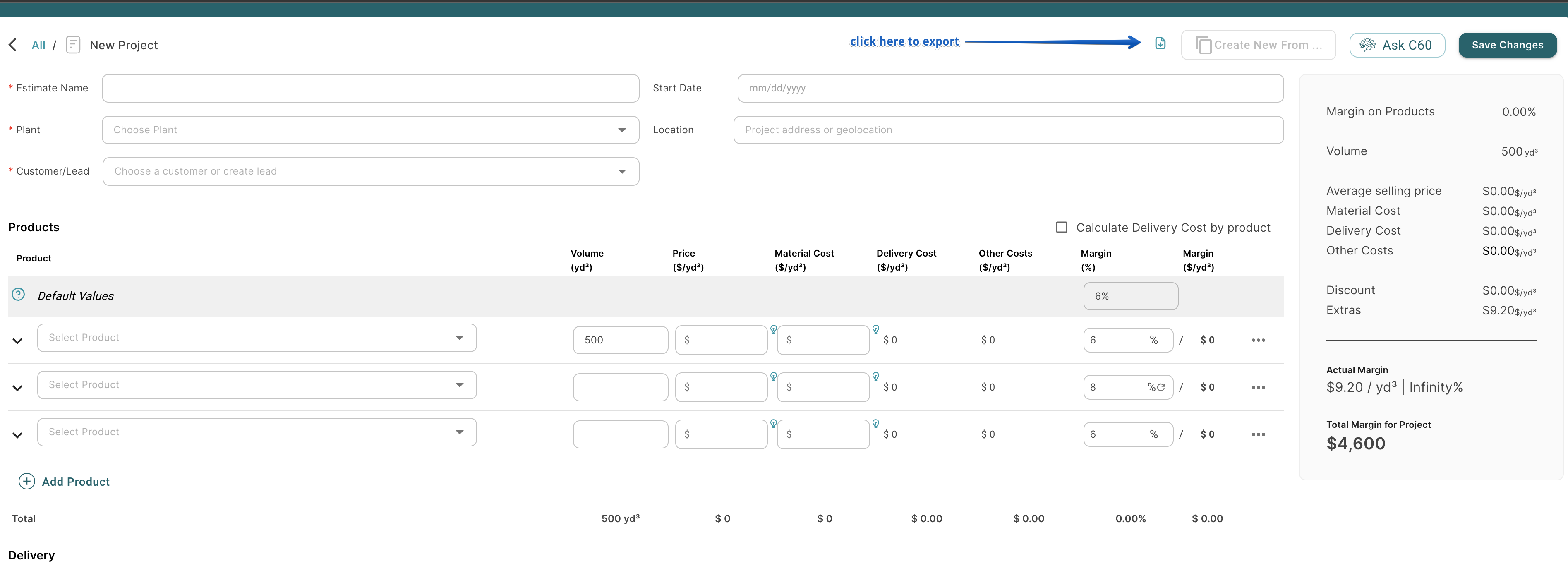Screen dimensions: 1568x566
Task: Reset margin using refresh icon in second row
Action: (1161, 387)
